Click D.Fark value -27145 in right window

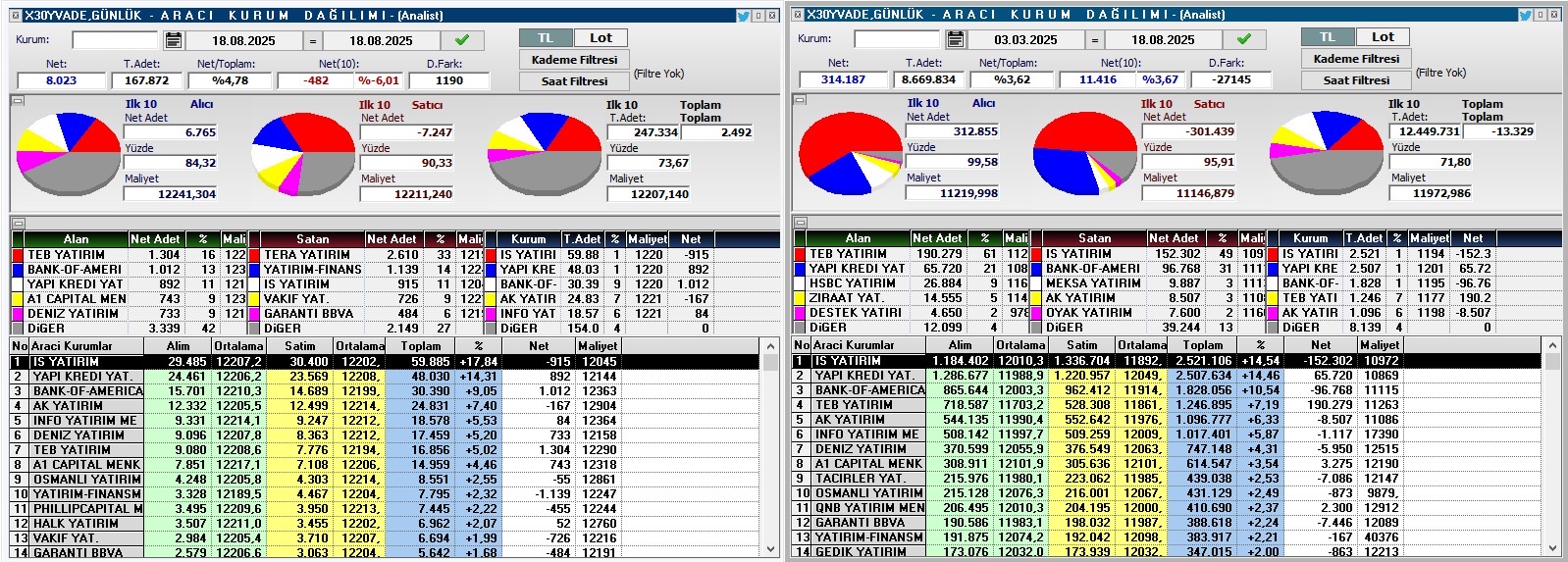[x=1231, y=79]
